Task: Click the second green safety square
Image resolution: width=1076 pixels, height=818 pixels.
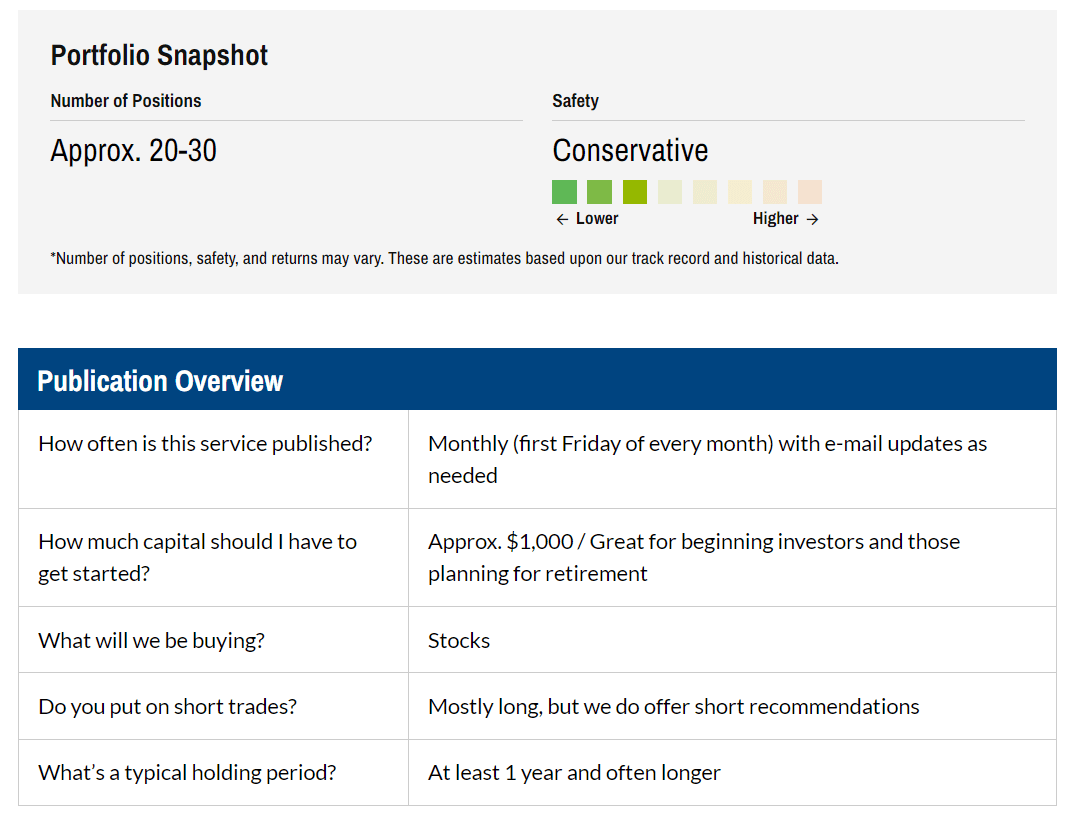Action: [599, 192]
